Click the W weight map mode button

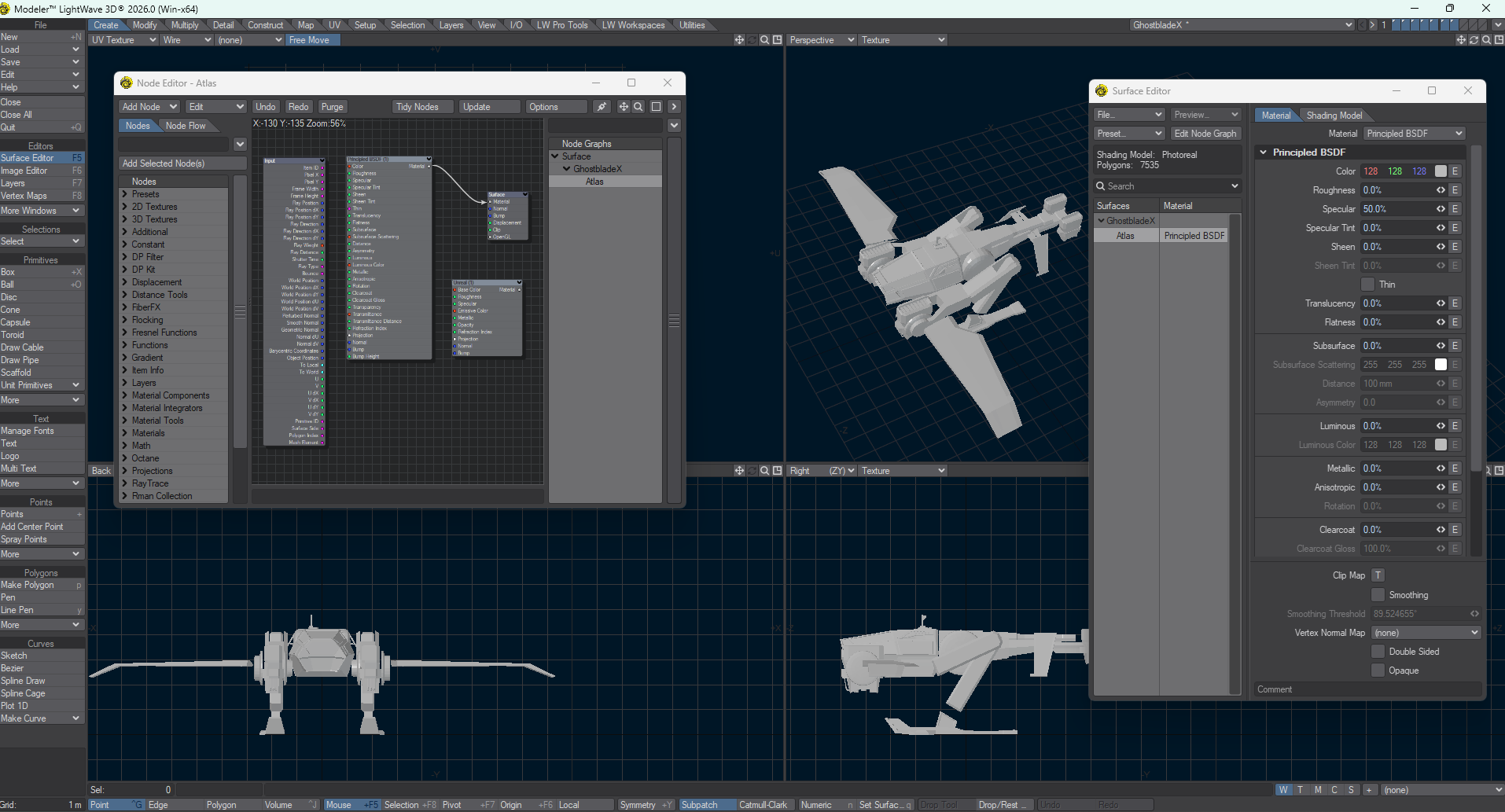click(1283, 790)
